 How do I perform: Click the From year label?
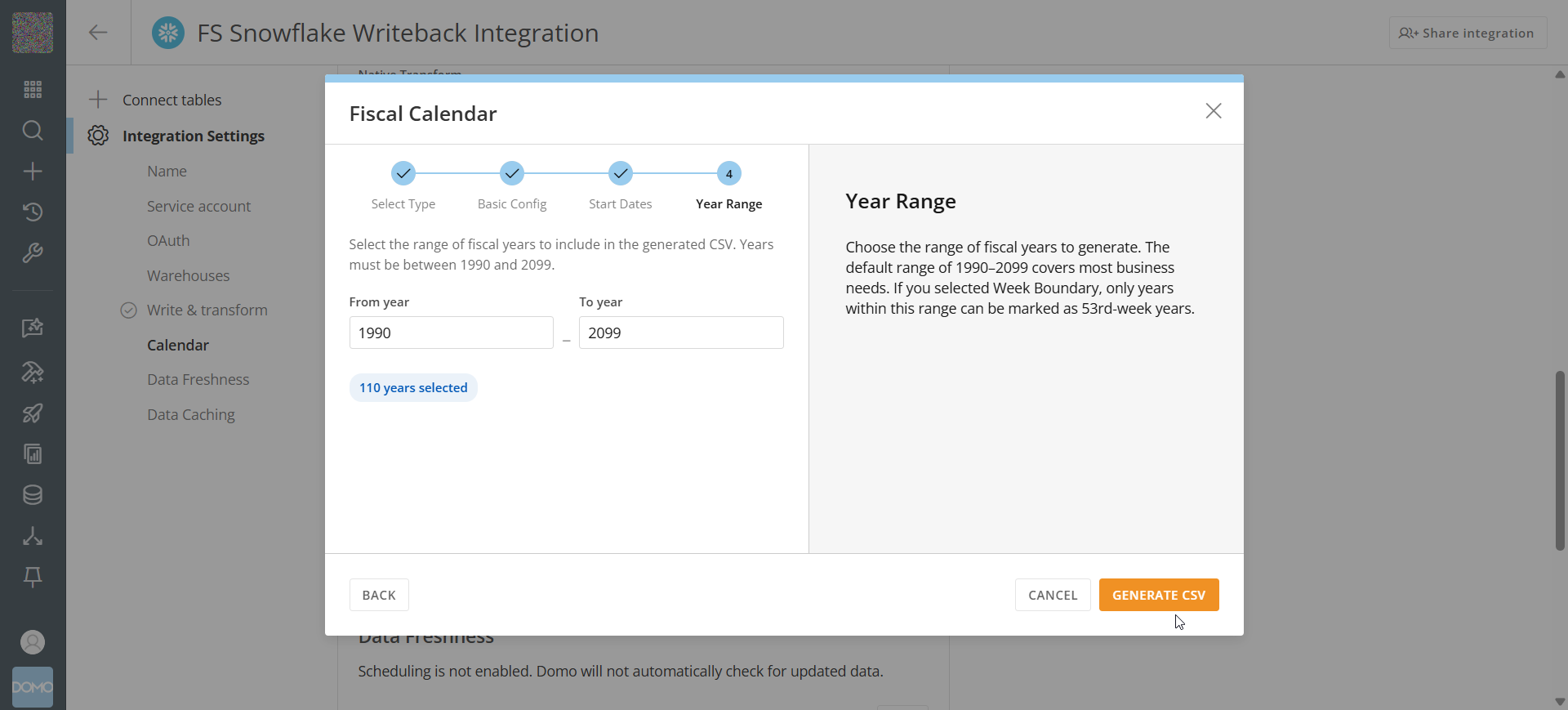(379, 301)
